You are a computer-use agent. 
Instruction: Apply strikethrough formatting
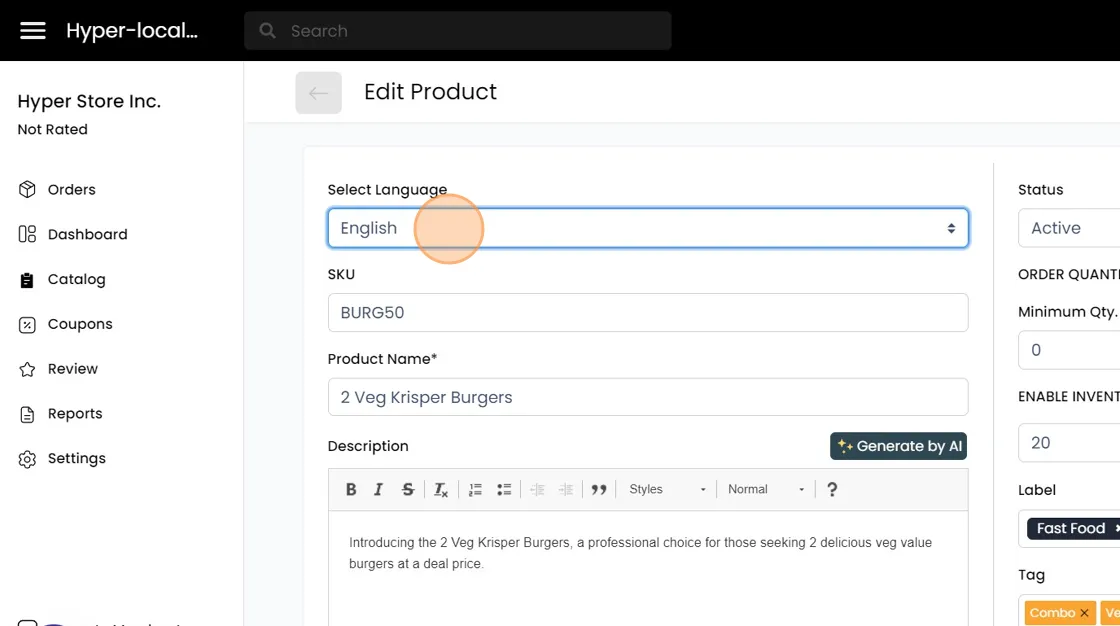[408, 489]
